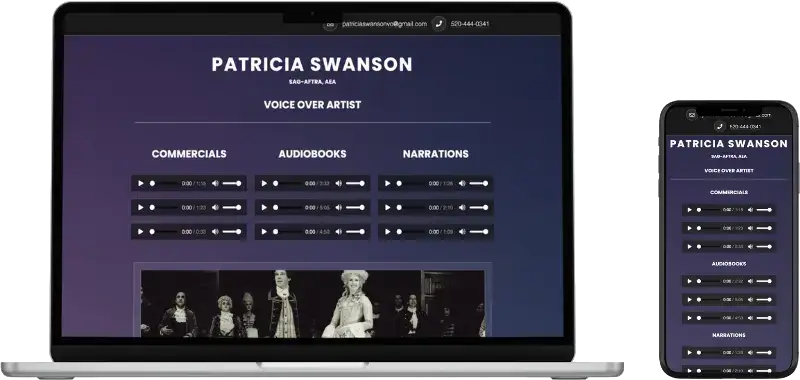Screen dimensions: 800x380
Task: Play second Audiobooks track on phone screen
Action: coord(689,299)
